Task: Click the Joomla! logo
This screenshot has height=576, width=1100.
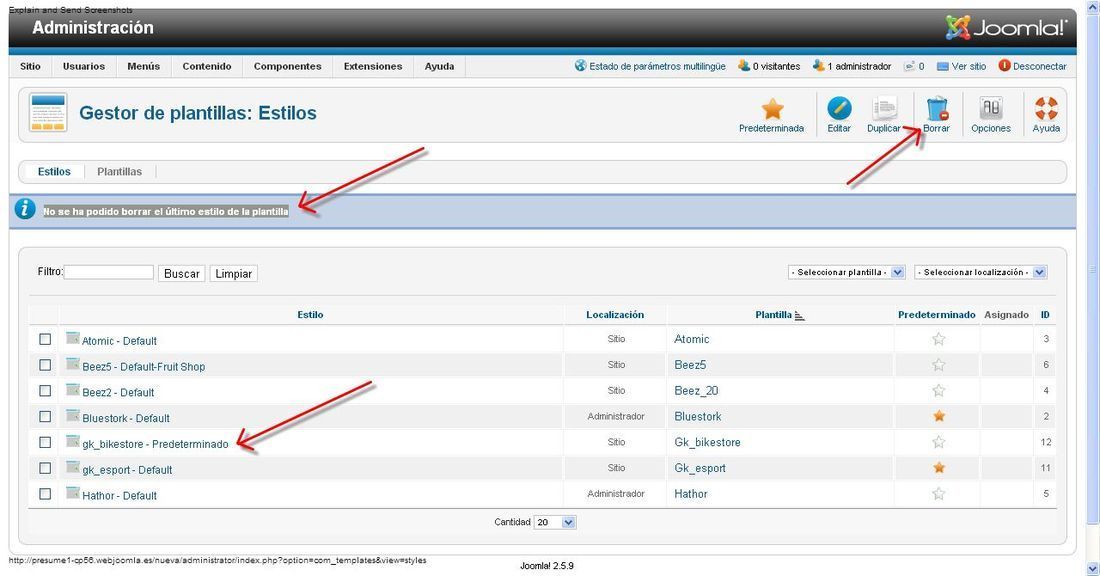Action: pos(1006,28)
